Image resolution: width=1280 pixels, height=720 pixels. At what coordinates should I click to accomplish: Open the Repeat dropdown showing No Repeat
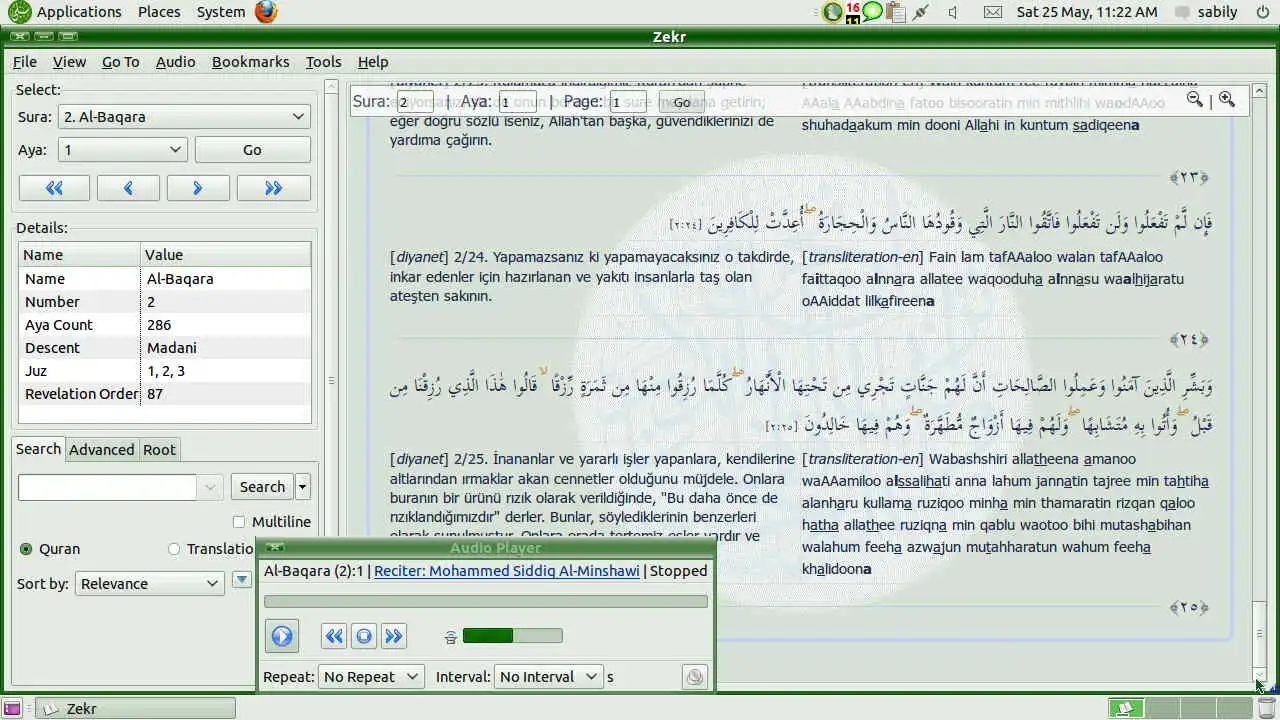[x=371, y=677]
